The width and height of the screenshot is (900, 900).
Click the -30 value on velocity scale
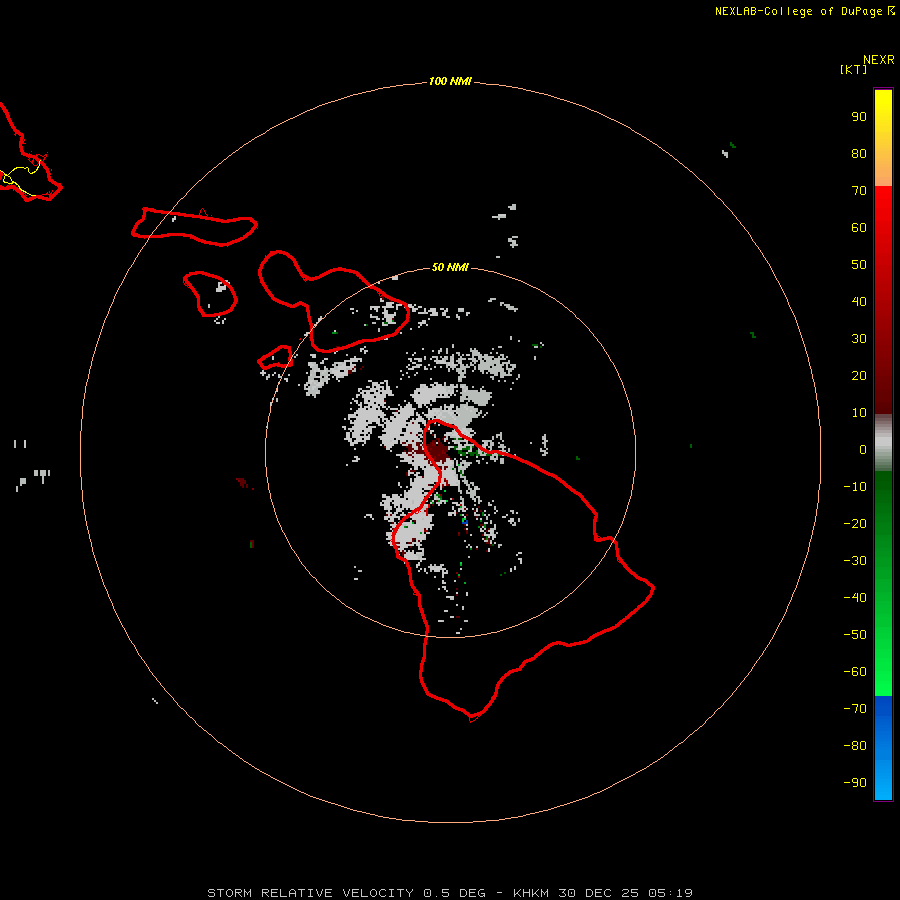pos(855,561)
